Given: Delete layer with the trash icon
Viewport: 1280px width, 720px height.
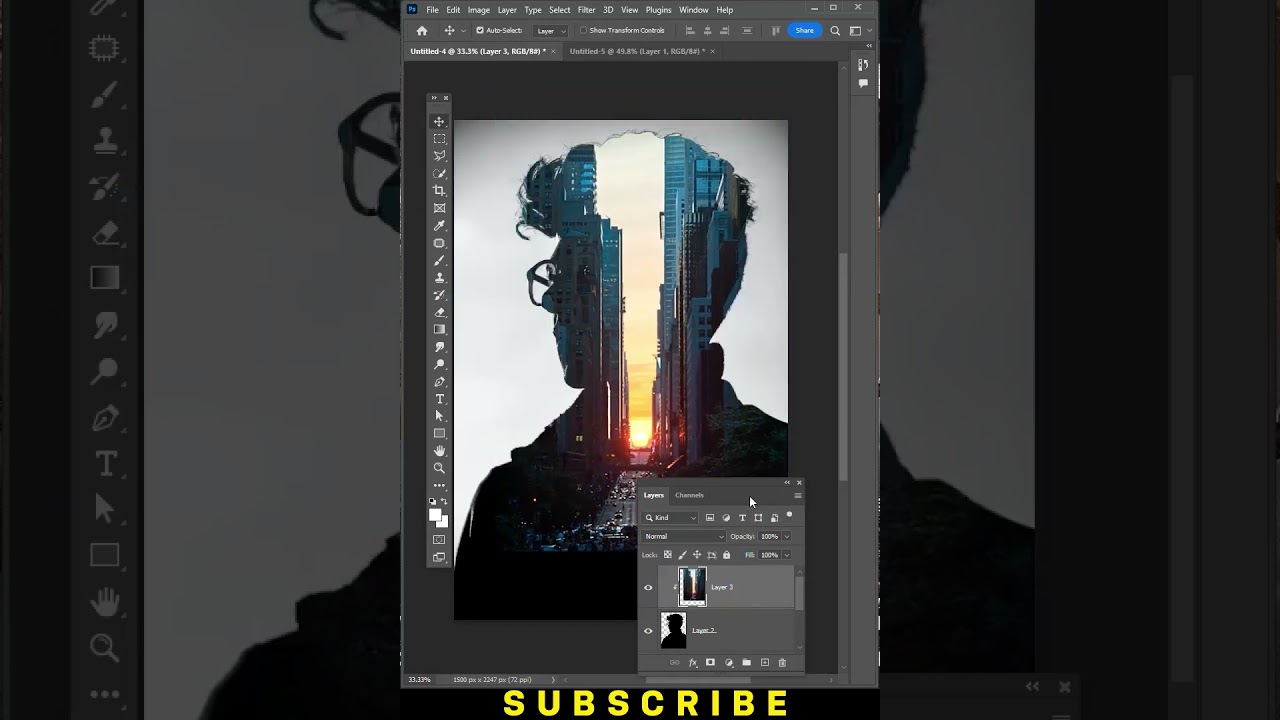Looking at the screenshot, I should point(782,662).
